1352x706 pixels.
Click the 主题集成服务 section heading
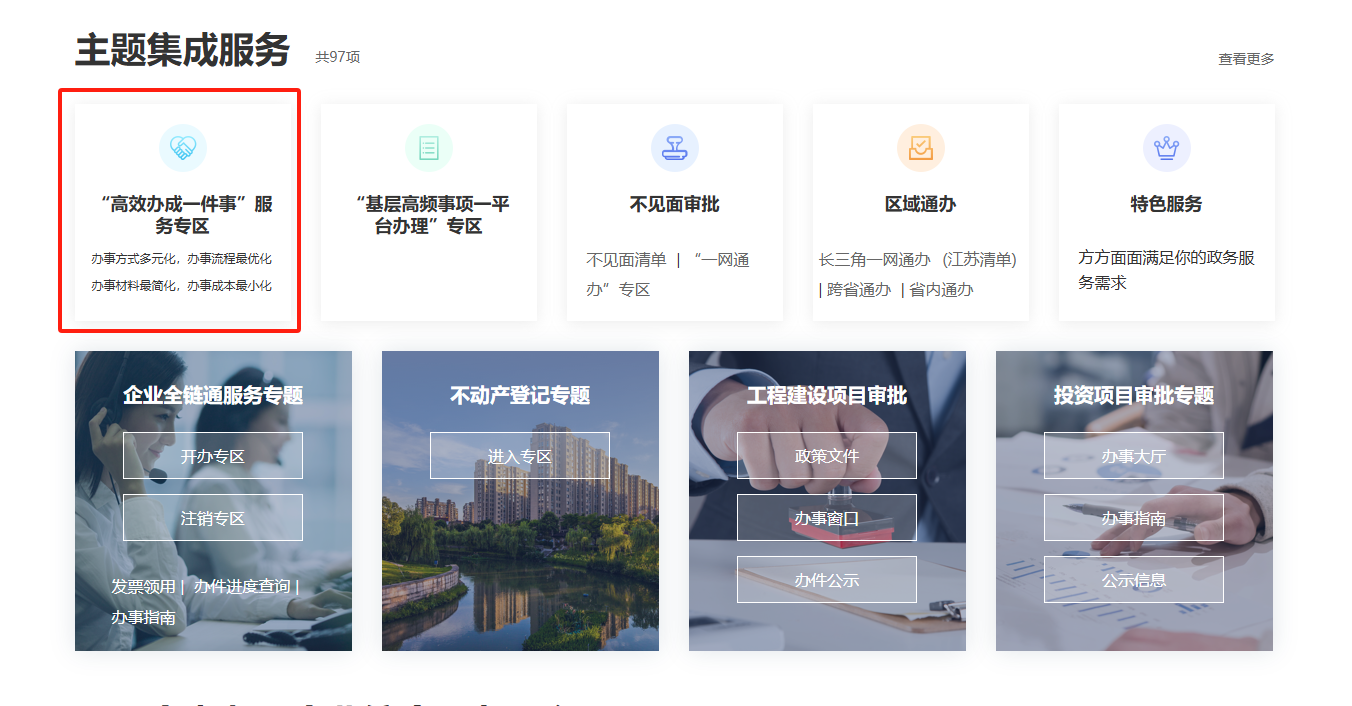(x=182, y=50)
